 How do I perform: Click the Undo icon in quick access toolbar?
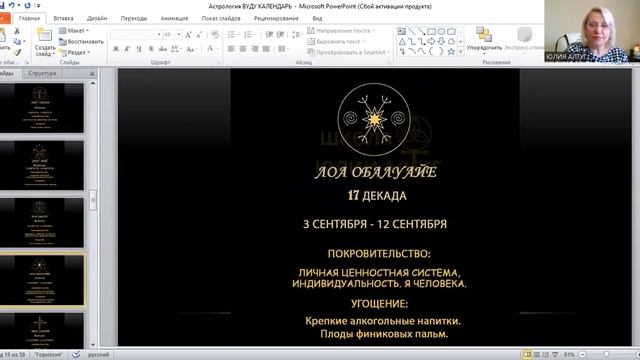pyautogui.click(x=11, y=5)
